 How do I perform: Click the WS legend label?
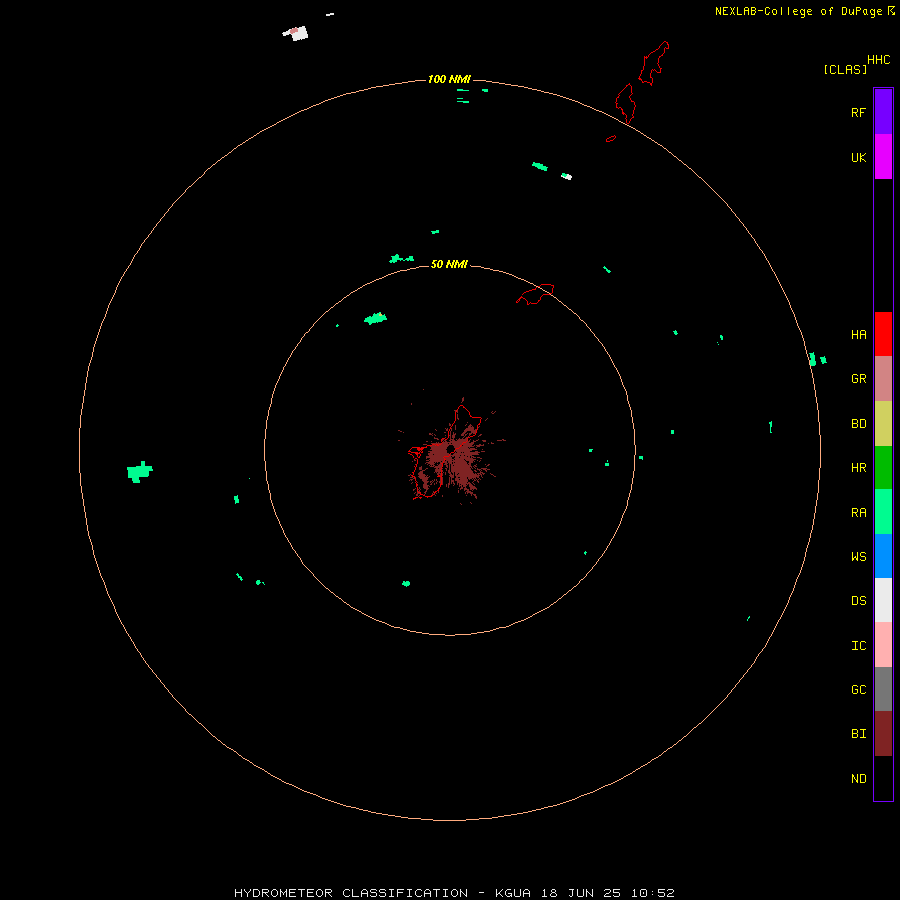point(858,556)
